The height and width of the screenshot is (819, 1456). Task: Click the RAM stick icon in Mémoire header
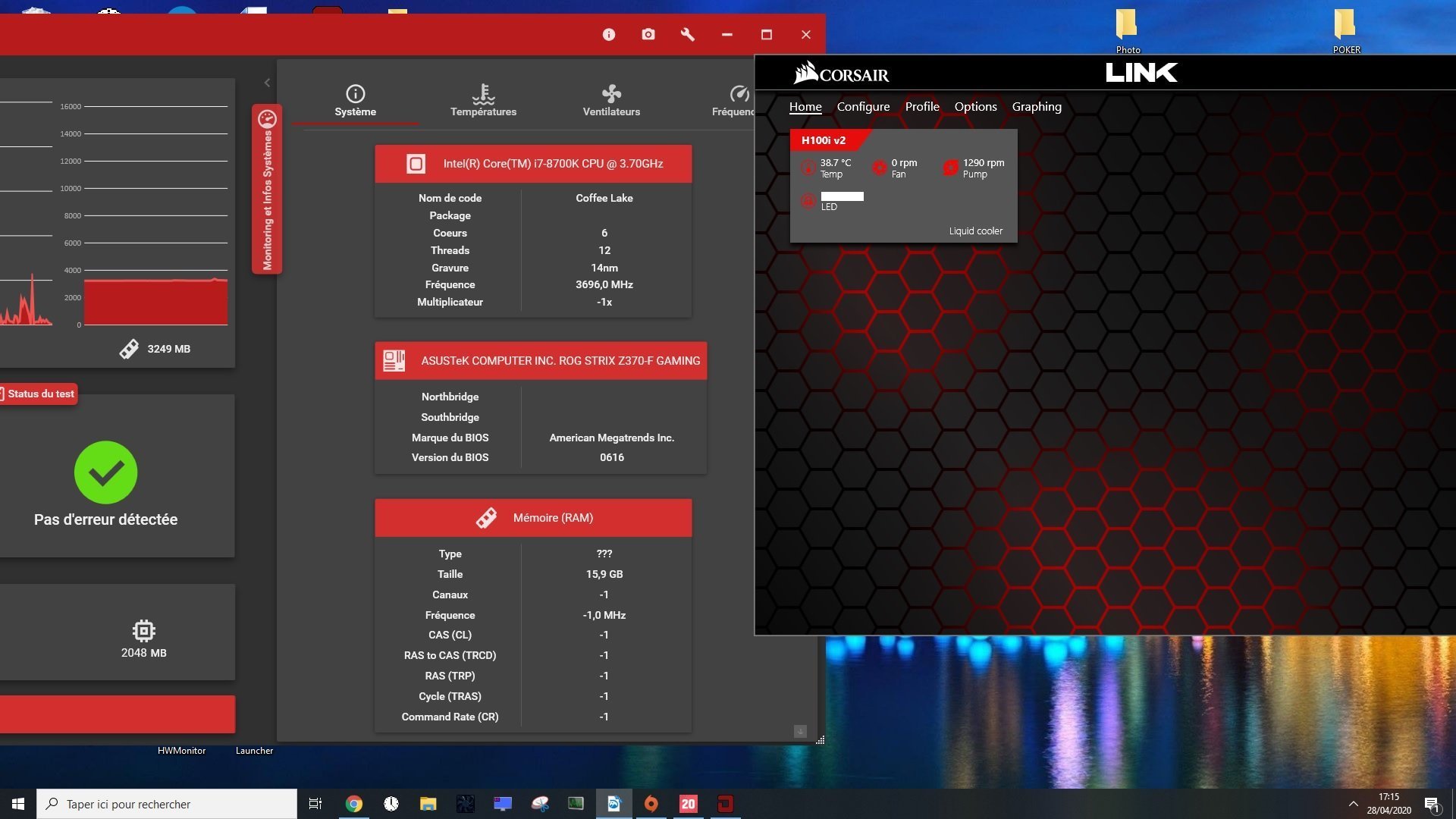pos(486,518)
